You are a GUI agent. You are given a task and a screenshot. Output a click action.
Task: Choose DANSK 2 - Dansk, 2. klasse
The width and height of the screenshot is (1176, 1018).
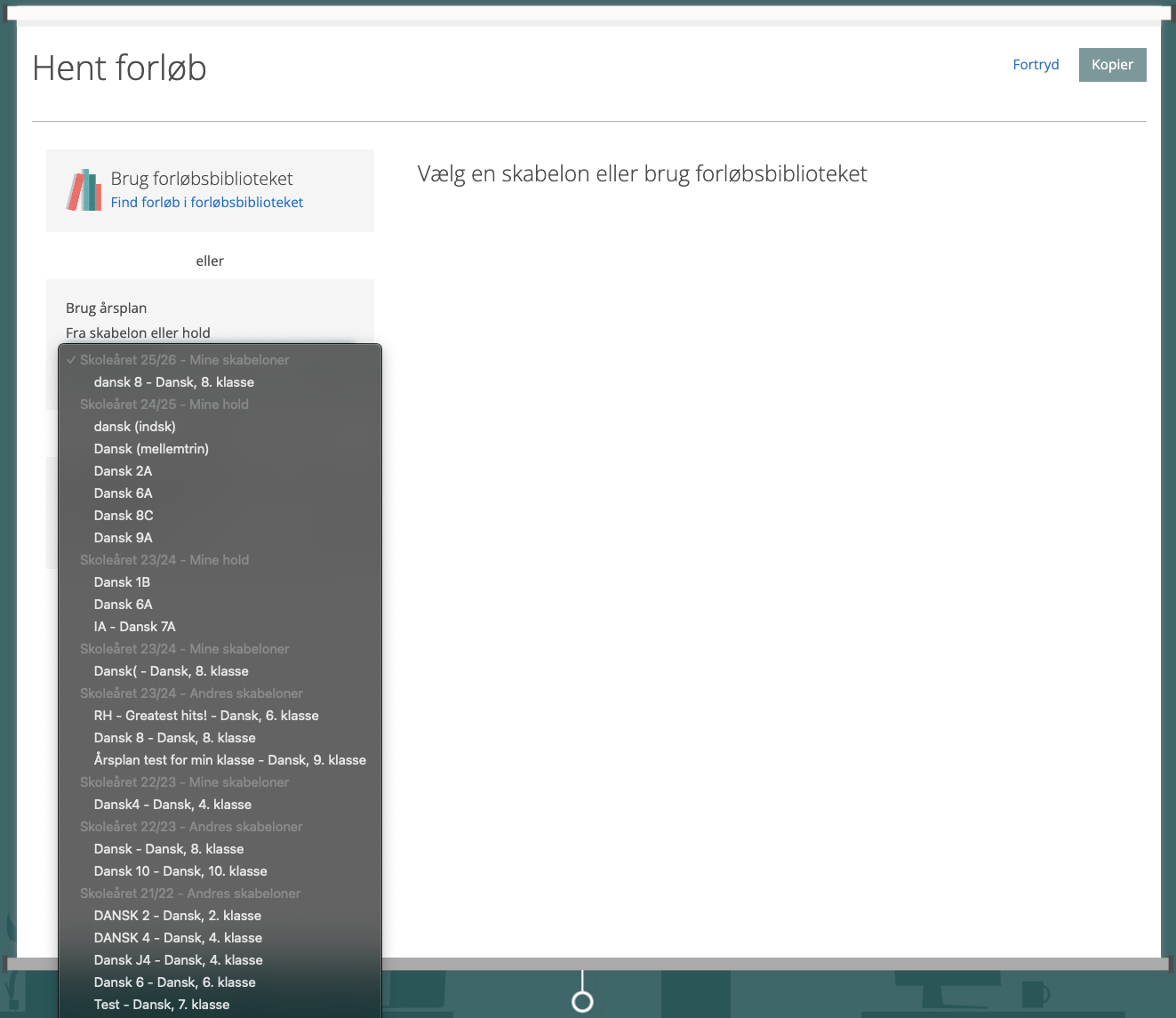click(178, 916)
